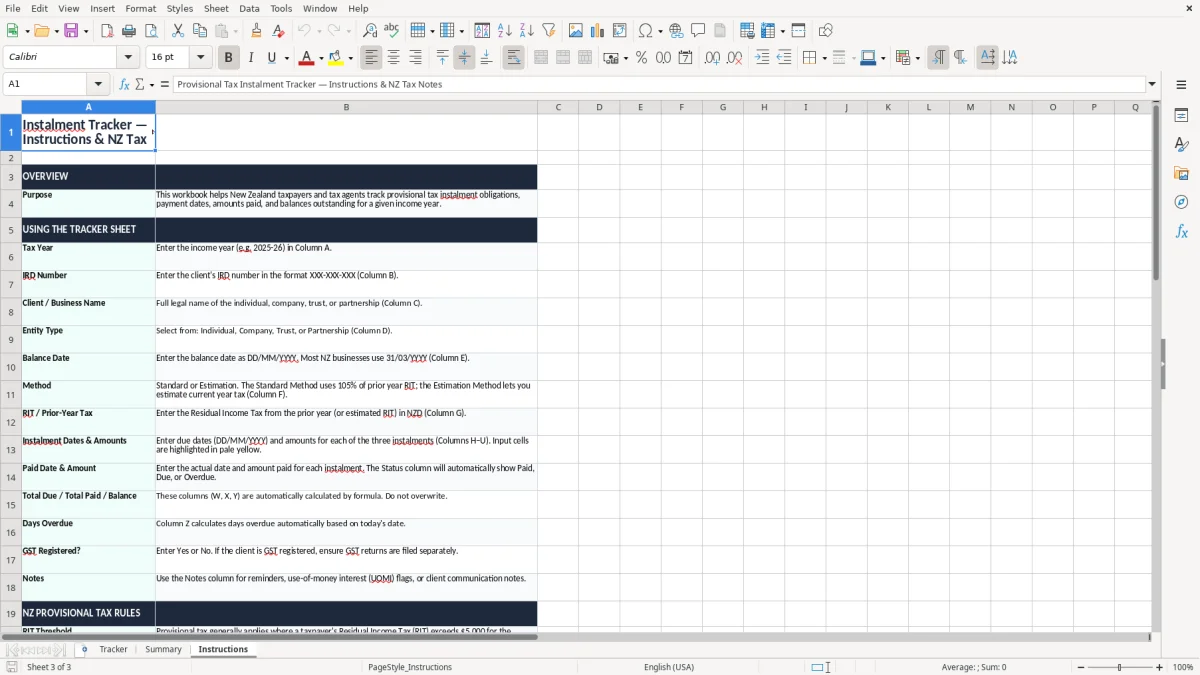Insert an image
Viewport: 1200px width, 675px height.
point(576,31)
